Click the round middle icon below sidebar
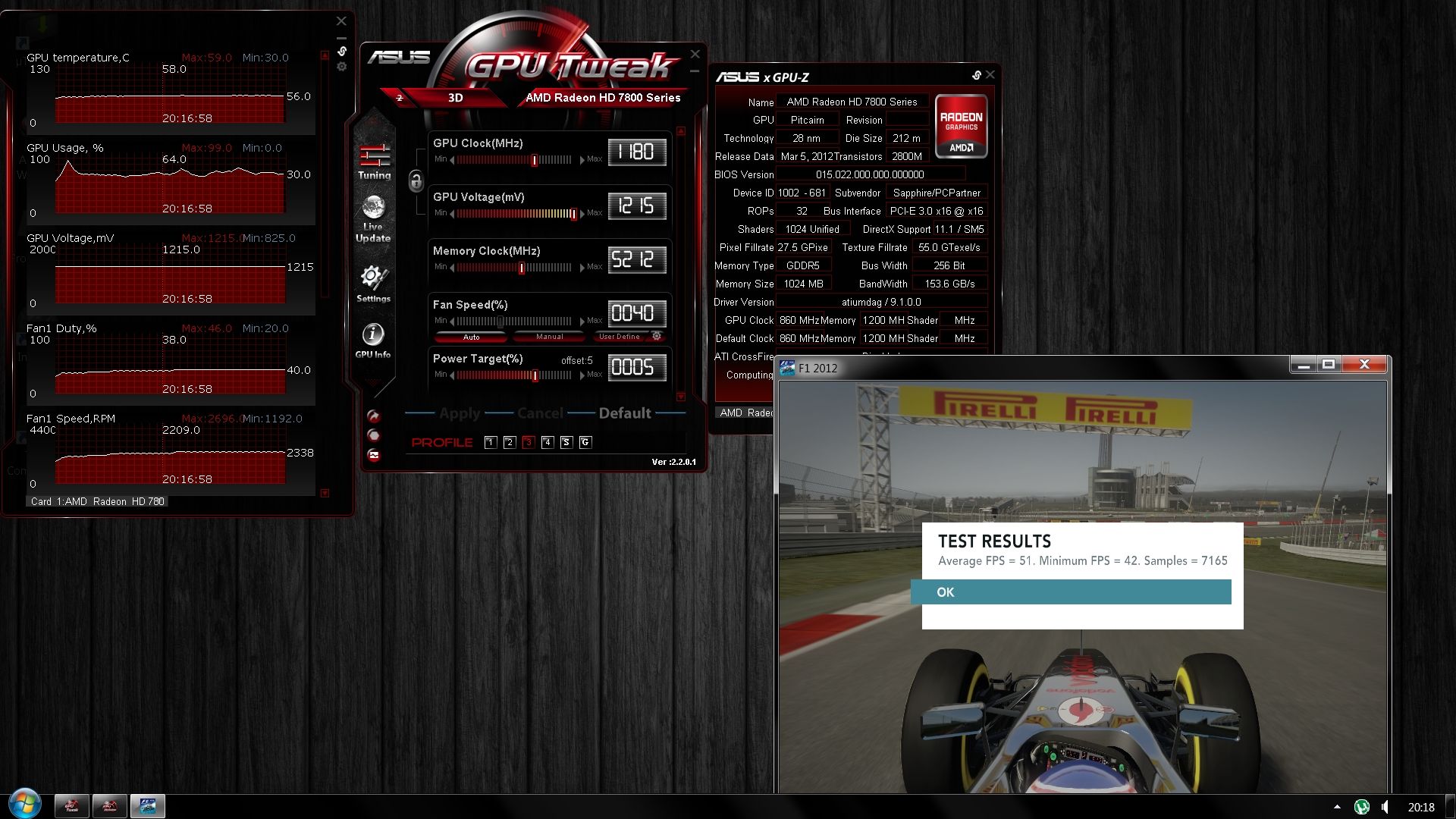 click(x=373, y=435)
